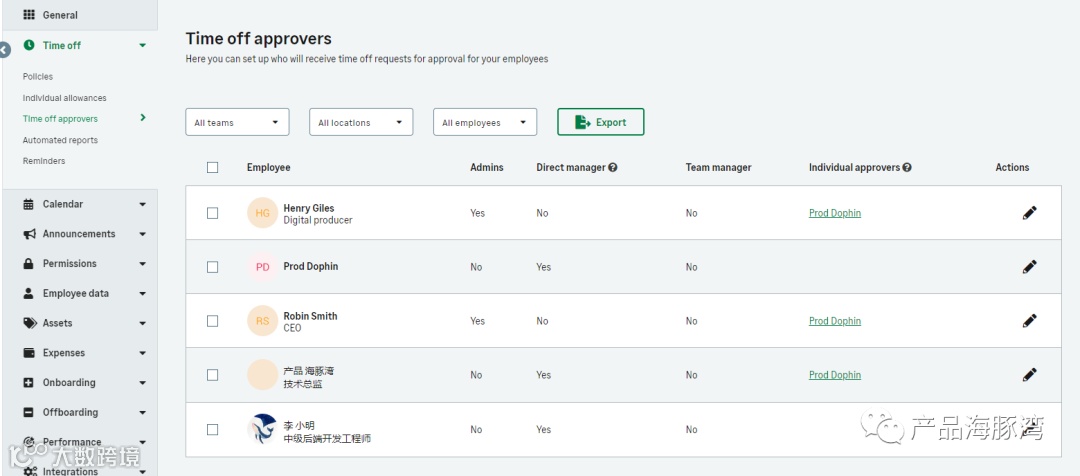The image size is (1080, 476).
Task: Click the Direct manager help question icon
Action: coord(613,168)
